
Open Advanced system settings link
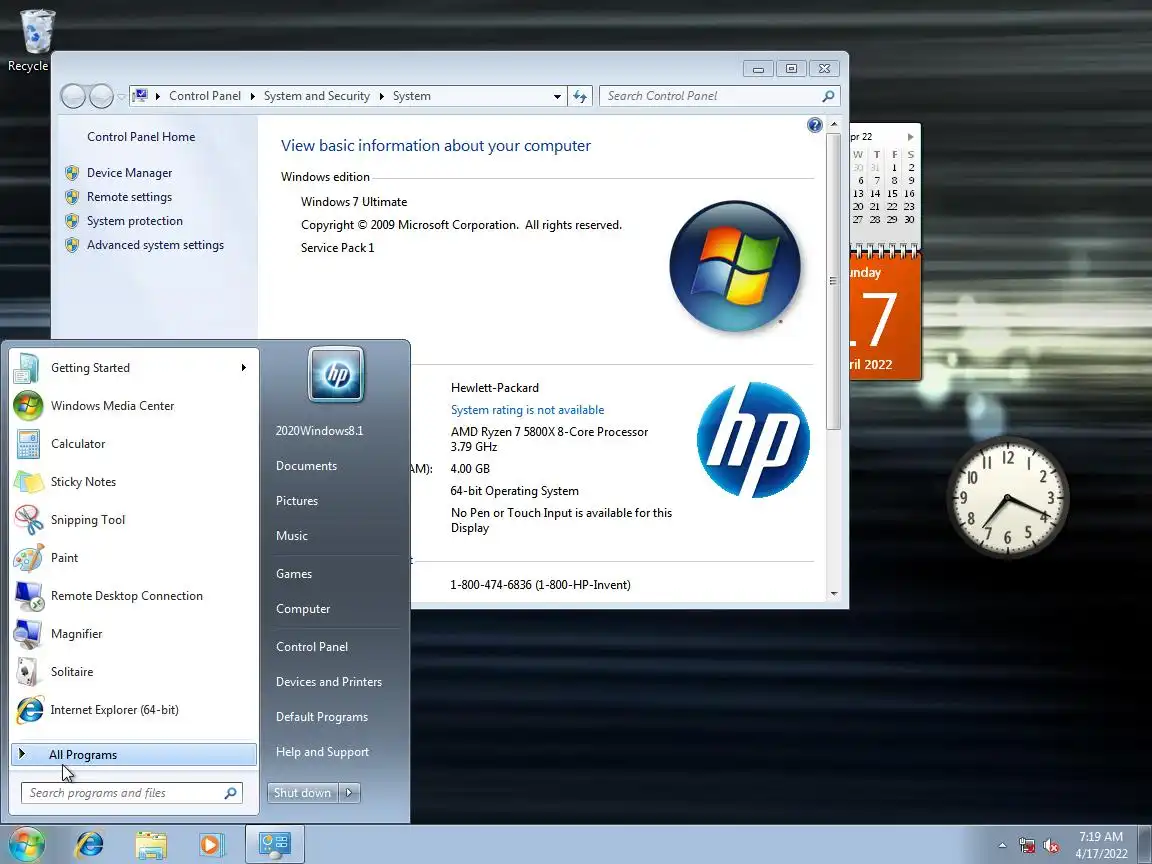point(155,245)
